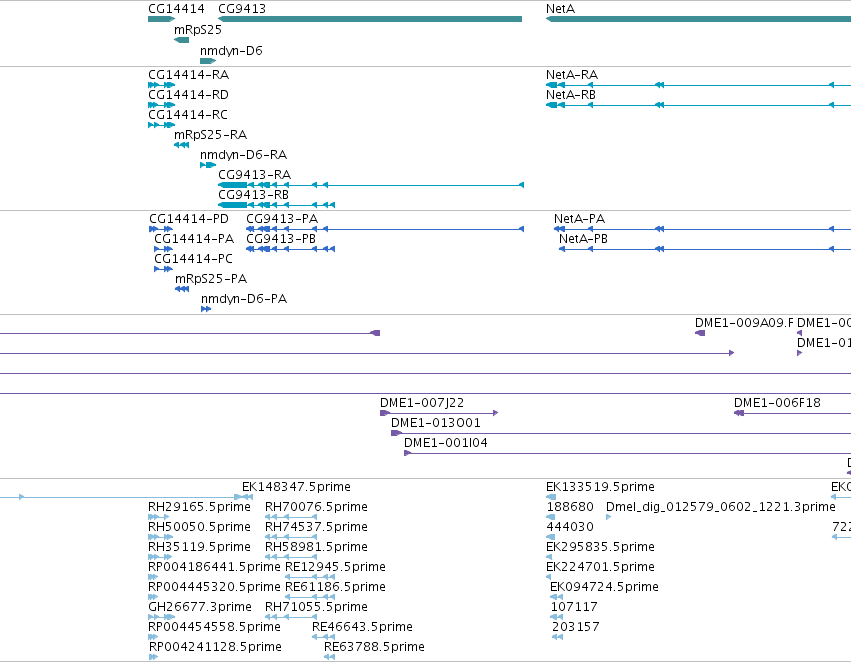Select EST RH58981.5prime
Screen dimensions: 851x662
(x=316, y=547)
